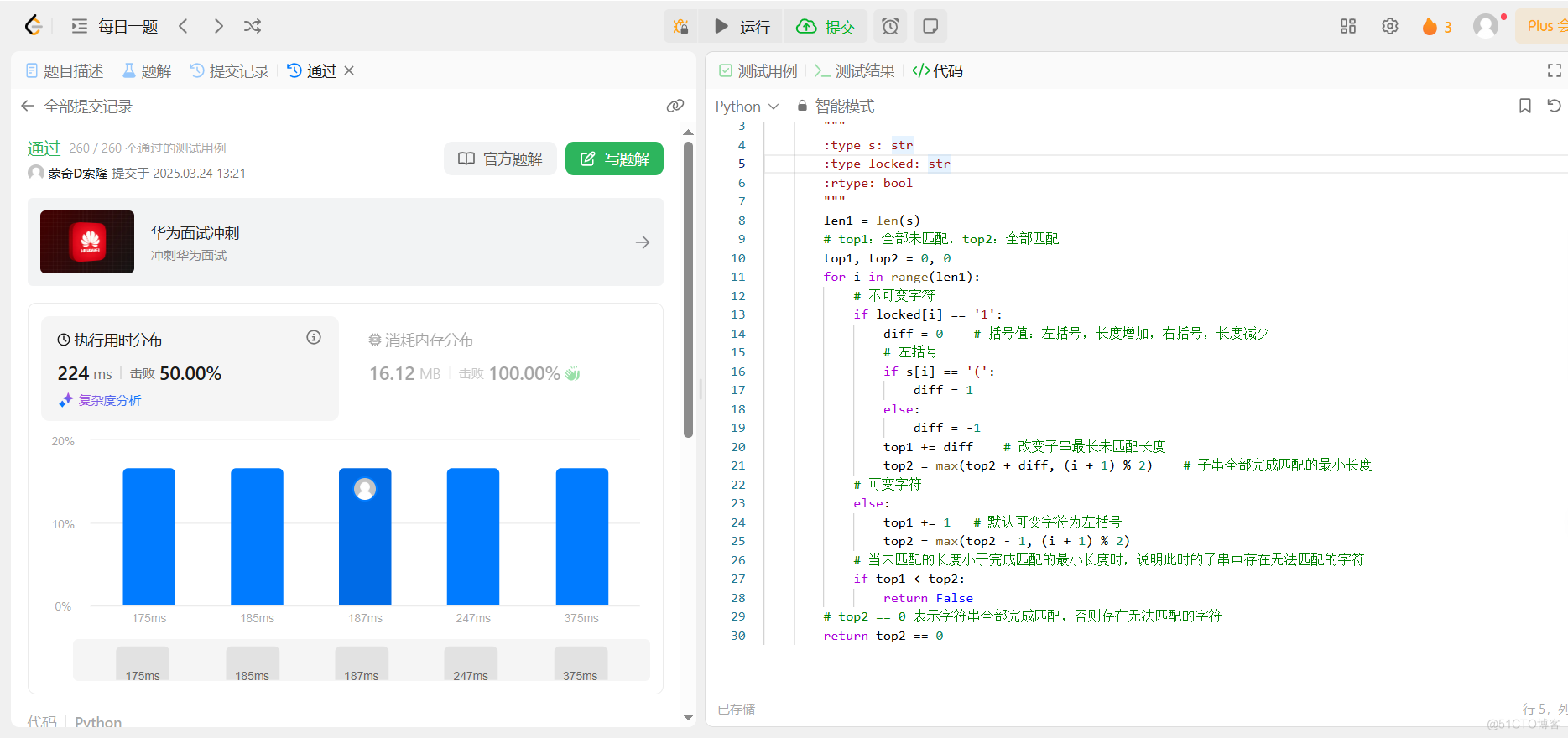
Task: Select the 375ms thumbnail in range strip
Action: click(581, 663)
